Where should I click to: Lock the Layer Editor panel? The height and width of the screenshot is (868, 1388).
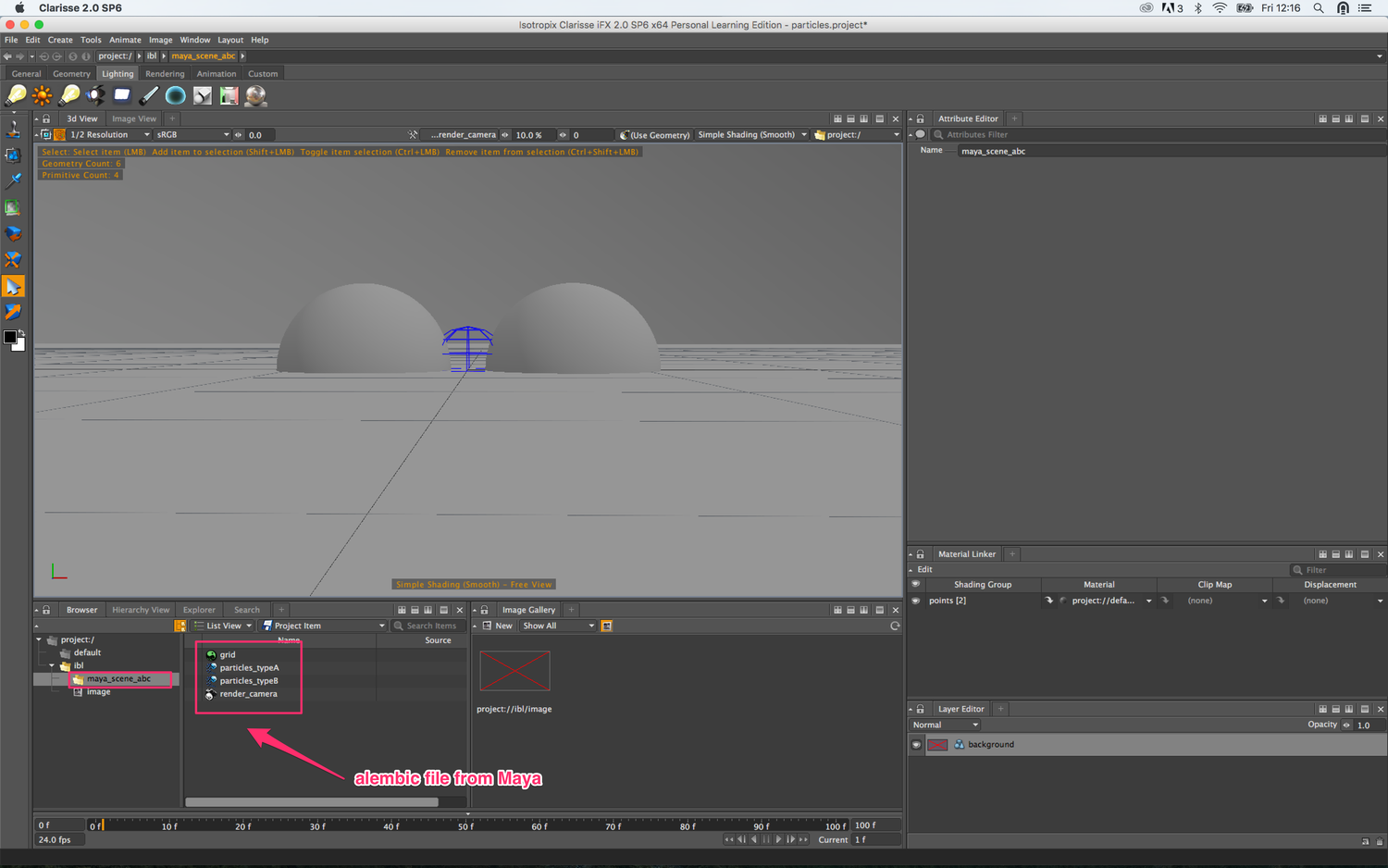tap(920, 709)
